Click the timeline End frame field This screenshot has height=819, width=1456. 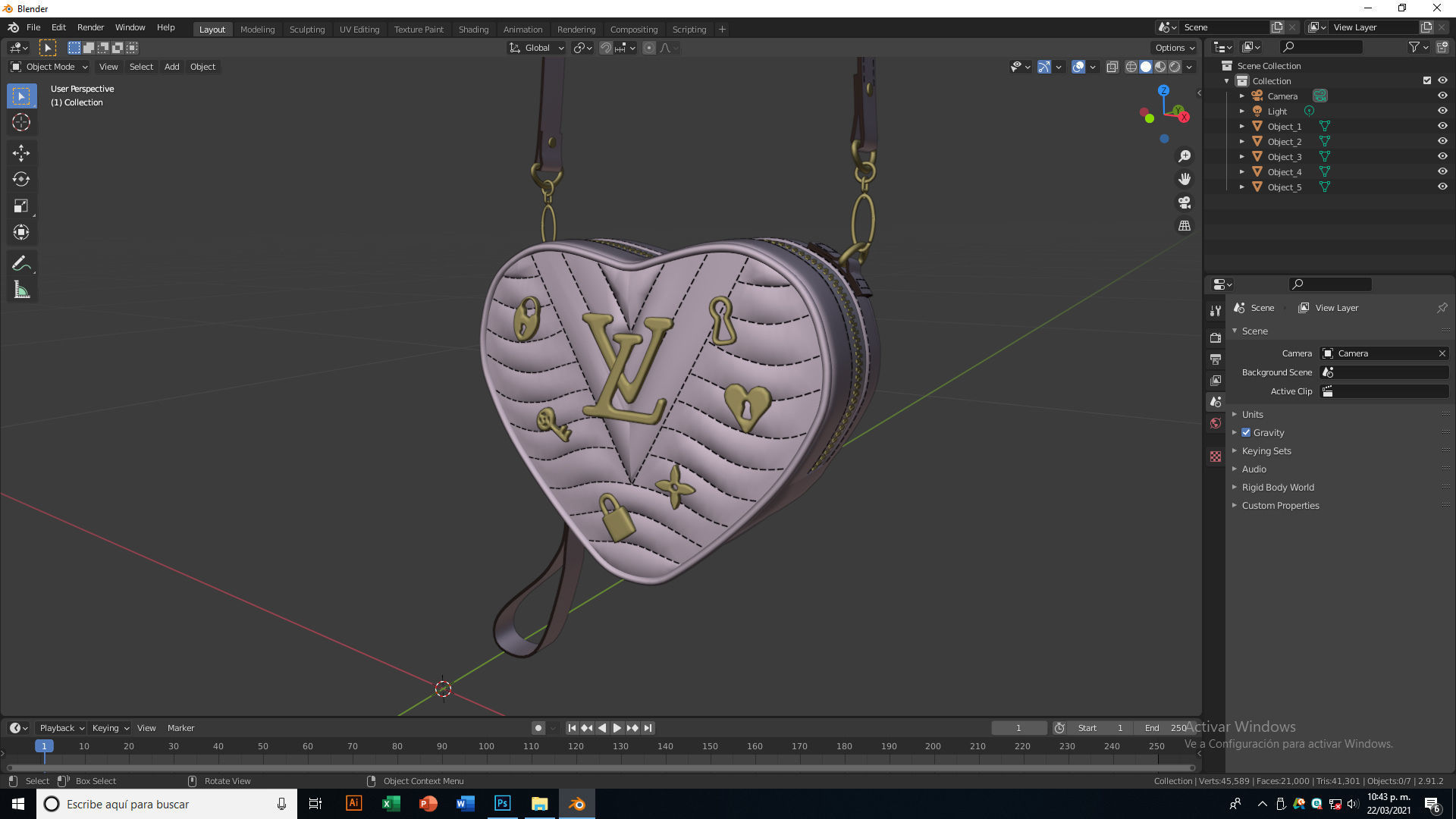[x=1164, y=728]
